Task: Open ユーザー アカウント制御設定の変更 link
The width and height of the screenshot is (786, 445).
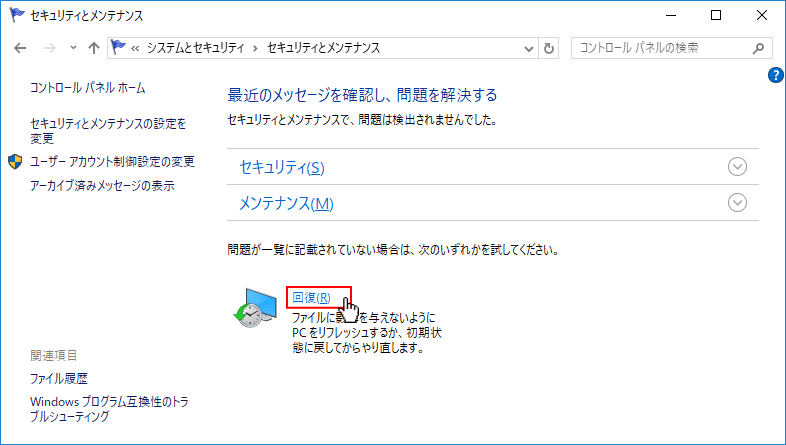Action: pos(112,161)
